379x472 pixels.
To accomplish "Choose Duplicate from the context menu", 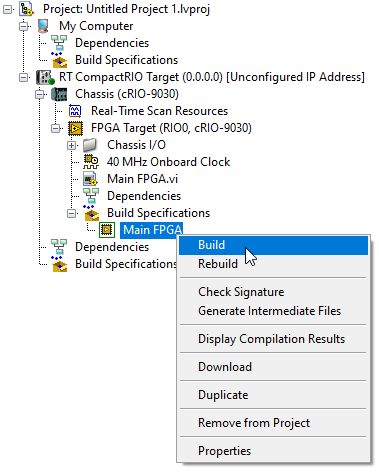I will pos(273,395).
